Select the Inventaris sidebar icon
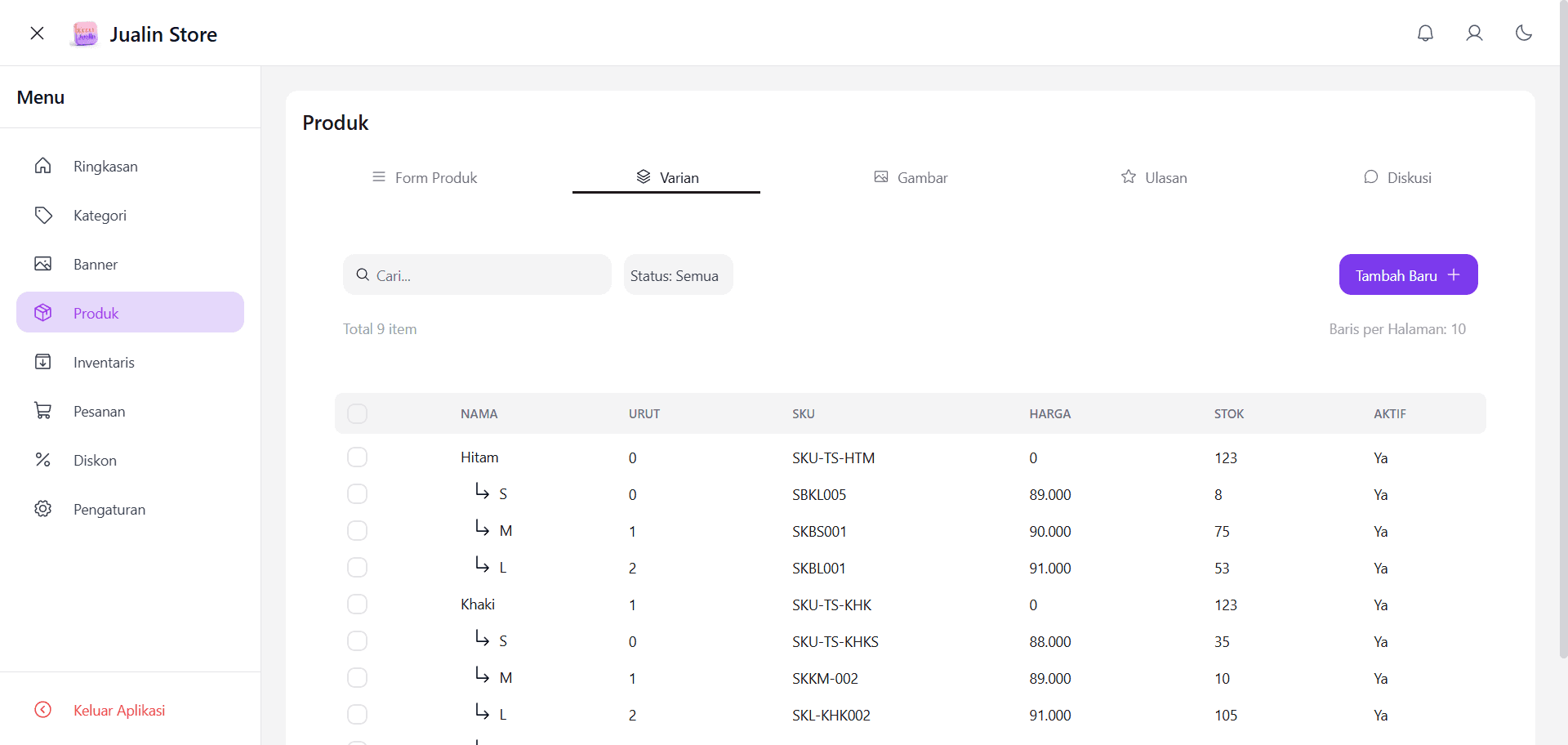The height and width of the screenshot is (745, 1568). [43, 361]
